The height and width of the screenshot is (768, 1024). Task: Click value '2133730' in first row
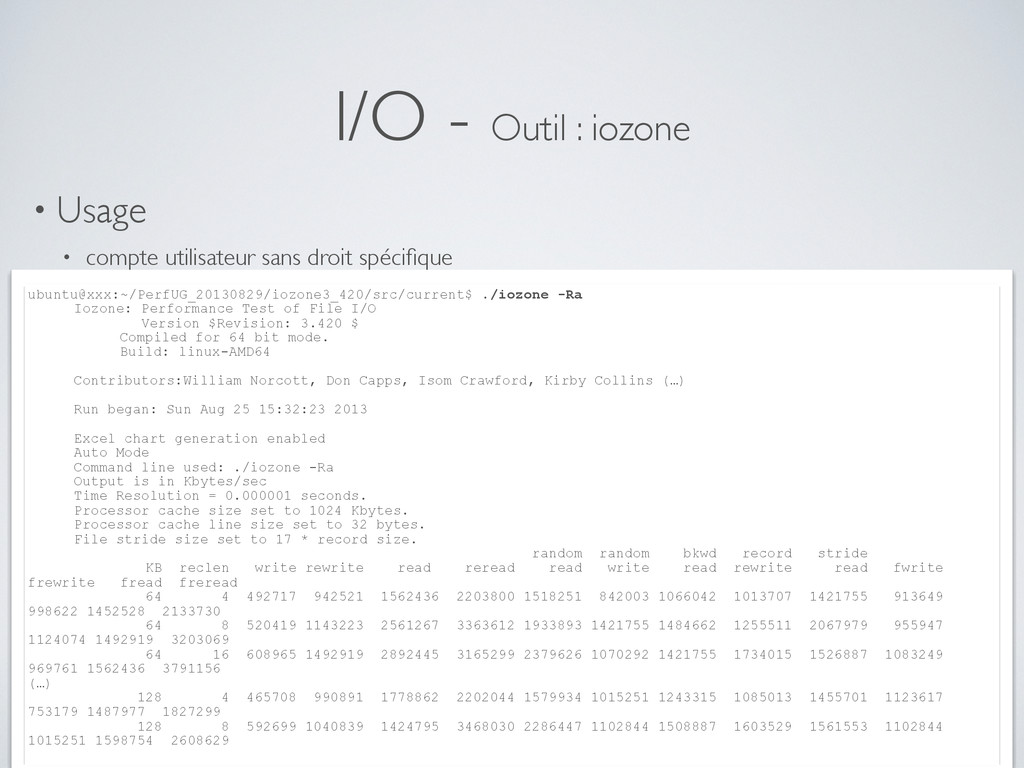tap(191, 612)
